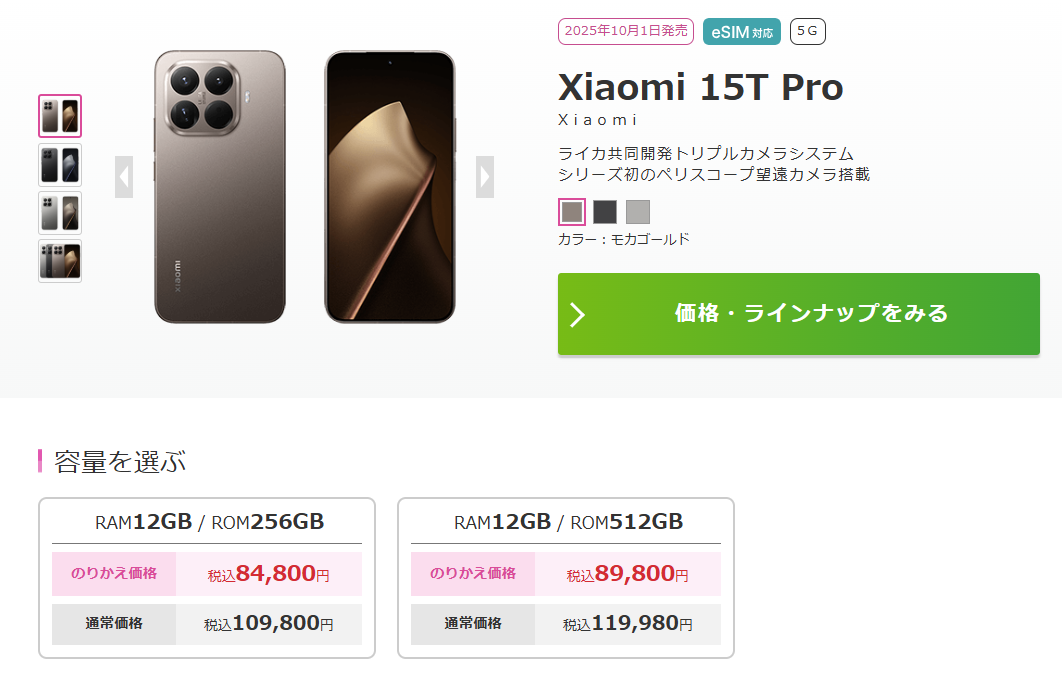Viewport: 1062px width, 683px height.
Task: Choose the light gray color swatch
Action: click(x=638, y=212)
